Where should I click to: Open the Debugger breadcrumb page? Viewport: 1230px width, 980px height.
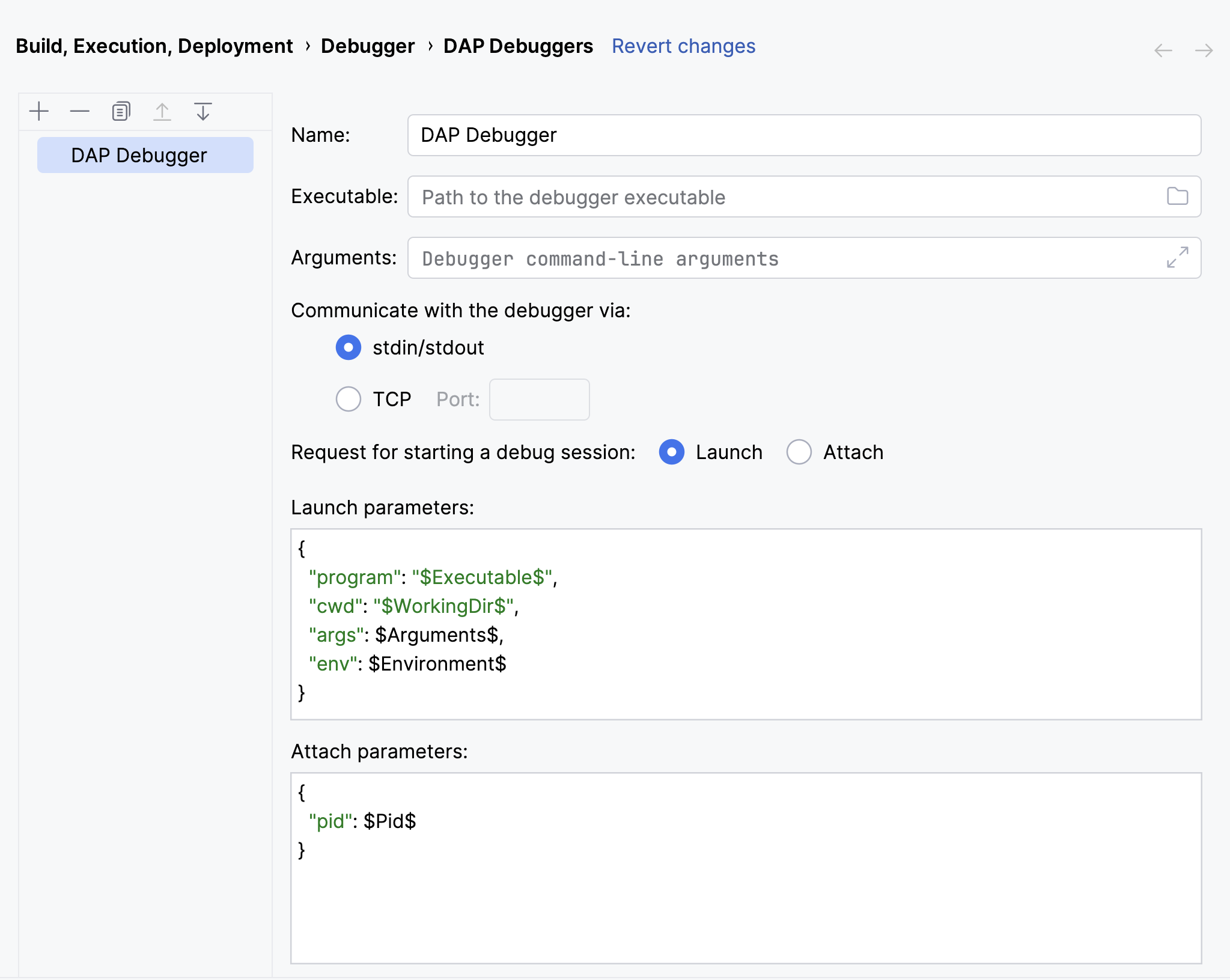click(x=367, y=46)
